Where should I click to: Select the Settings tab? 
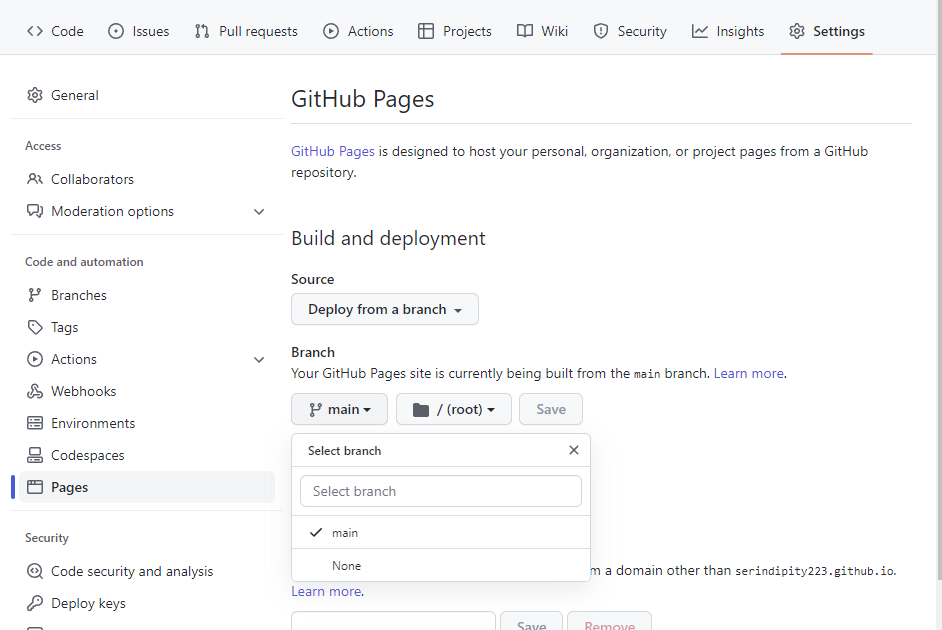pos(827,31)
